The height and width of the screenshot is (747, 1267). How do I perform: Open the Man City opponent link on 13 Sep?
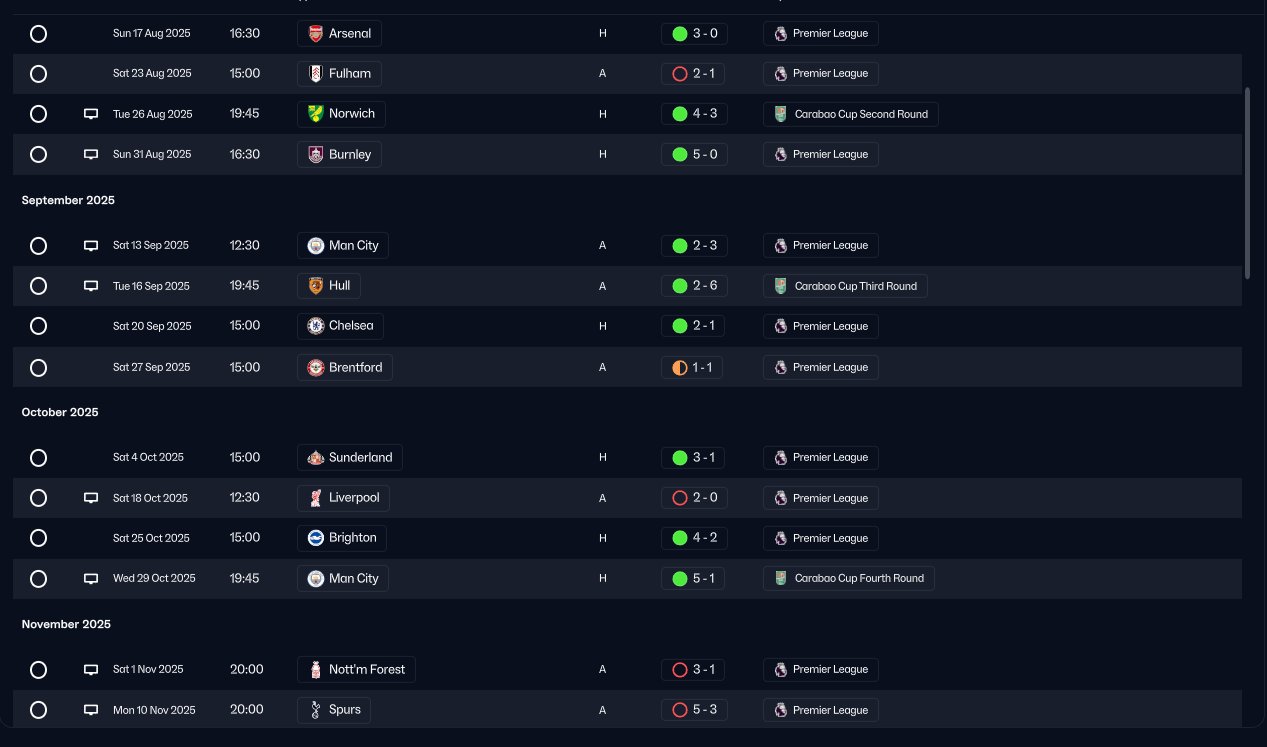(344, 245)
